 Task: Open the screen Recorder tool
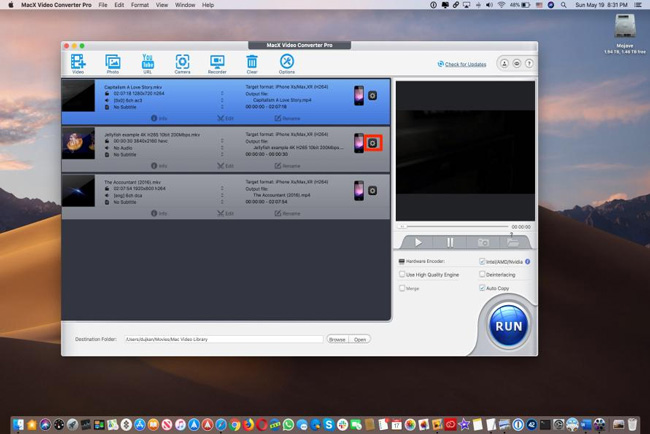click(217, 63)
